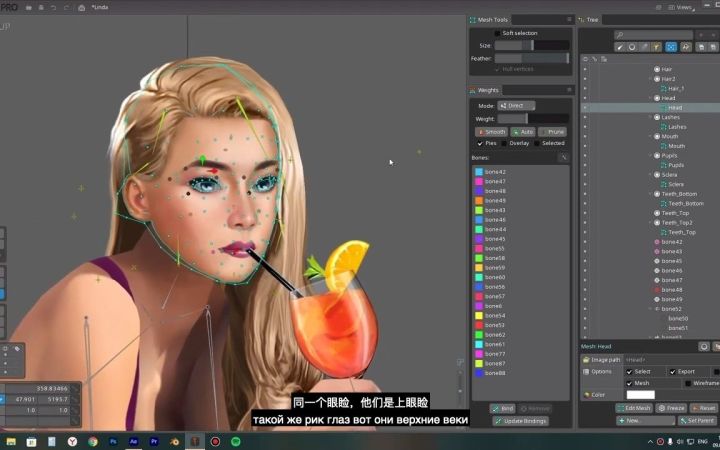The height and width of the screenshot is (450, 720).
Task: Enable the Selected checkbox
Action: (x=537, y=143)
